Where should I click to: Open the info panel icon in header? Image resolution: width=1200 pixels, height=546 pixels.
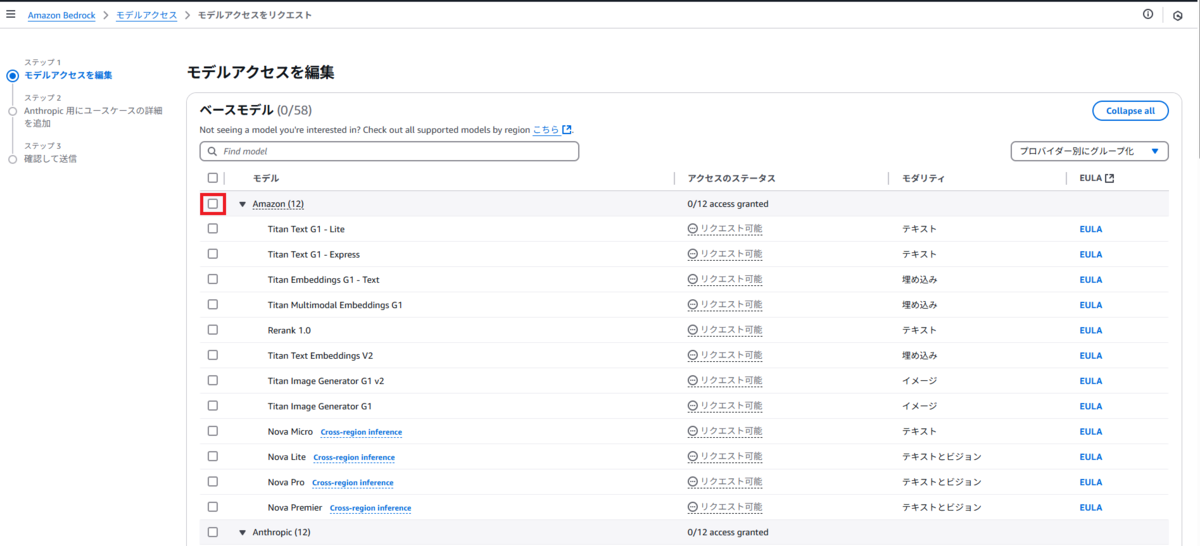pyautogui.click(x=1148, y=15)
